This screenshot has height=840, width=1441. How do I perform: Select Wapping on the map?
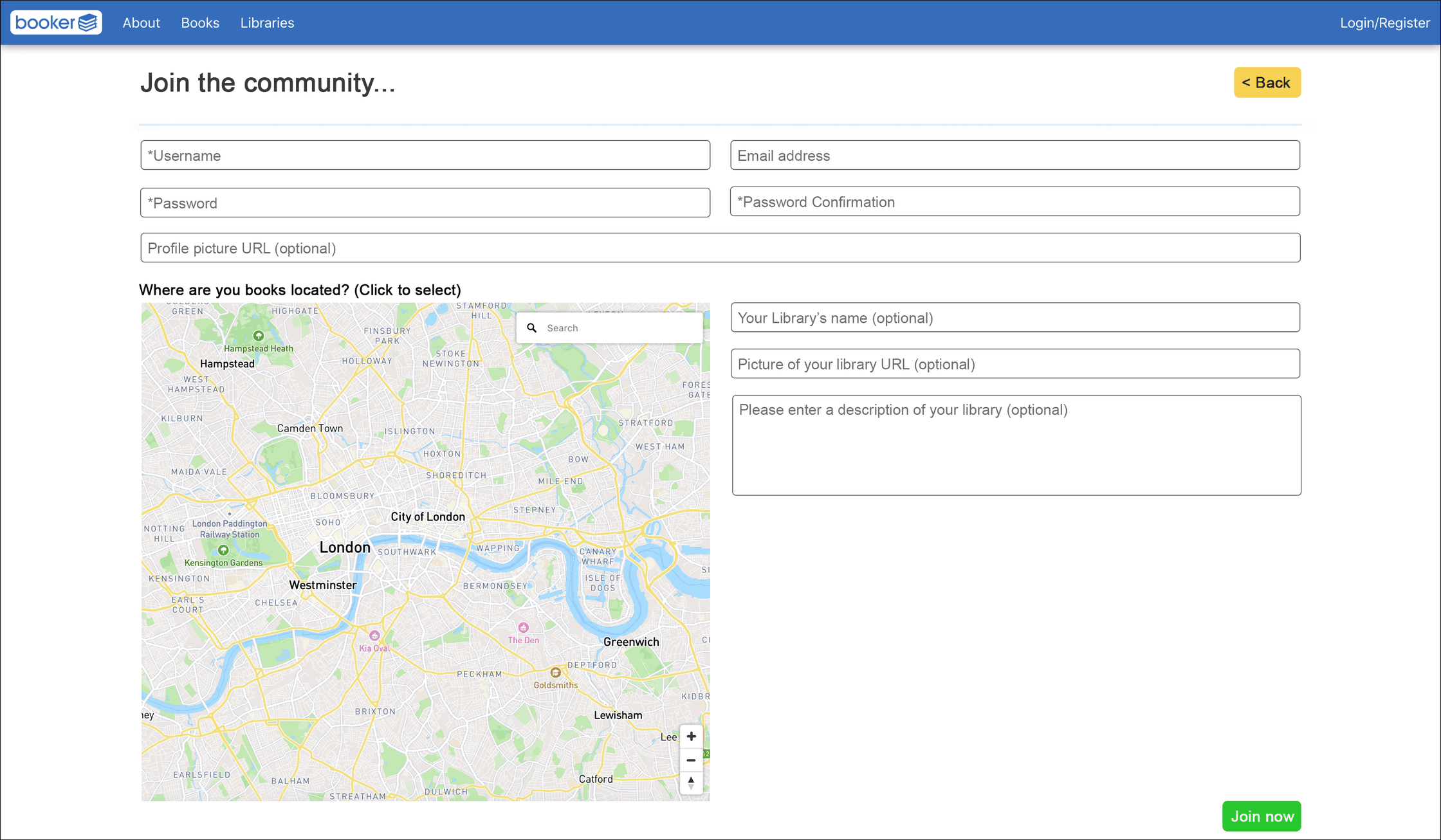497,548
